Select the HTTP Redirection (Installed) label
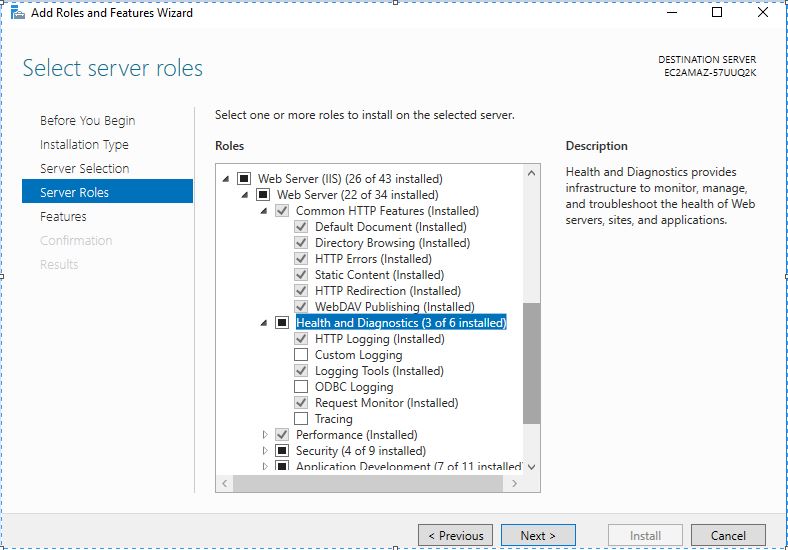 pyautogui.click(x=388, y=291)
